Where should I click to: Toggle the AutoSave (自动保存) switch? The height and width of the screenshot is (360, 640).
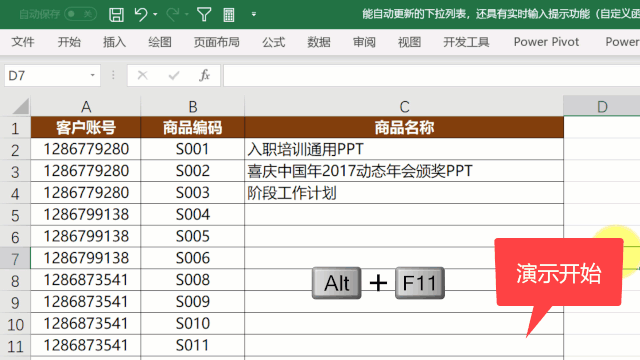(80, 14)
